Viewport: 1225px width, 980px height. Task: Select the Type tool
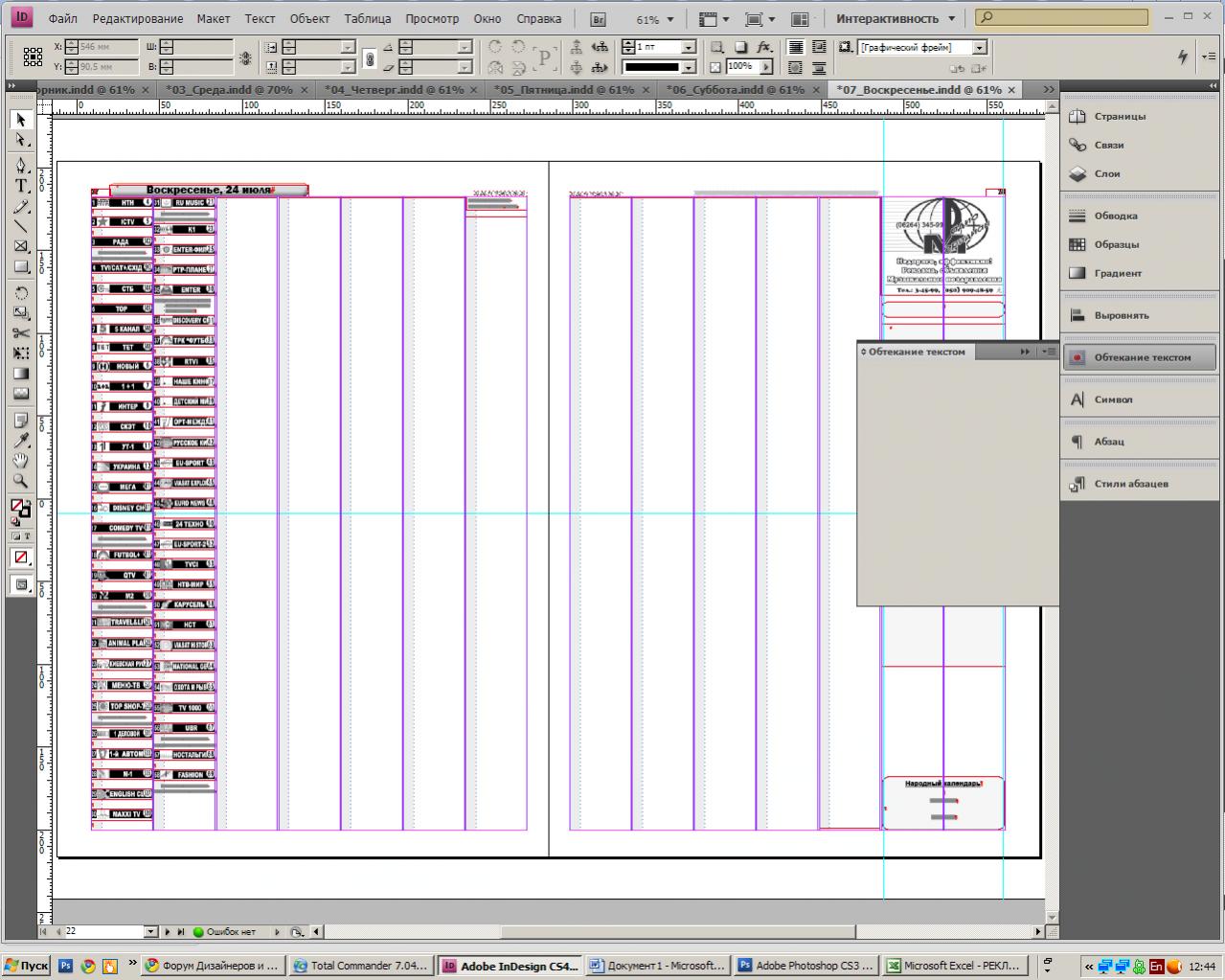pyautogui.click(x=21, y=186)
